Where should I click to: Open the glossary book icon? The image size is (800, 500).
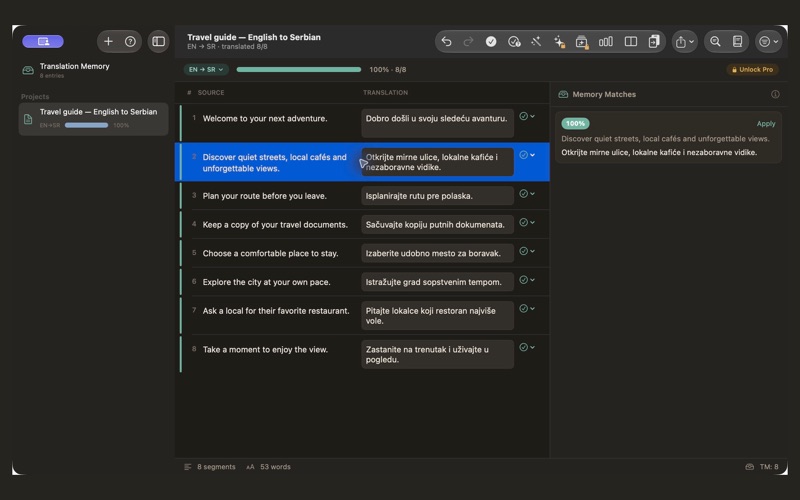coord(737,41)
